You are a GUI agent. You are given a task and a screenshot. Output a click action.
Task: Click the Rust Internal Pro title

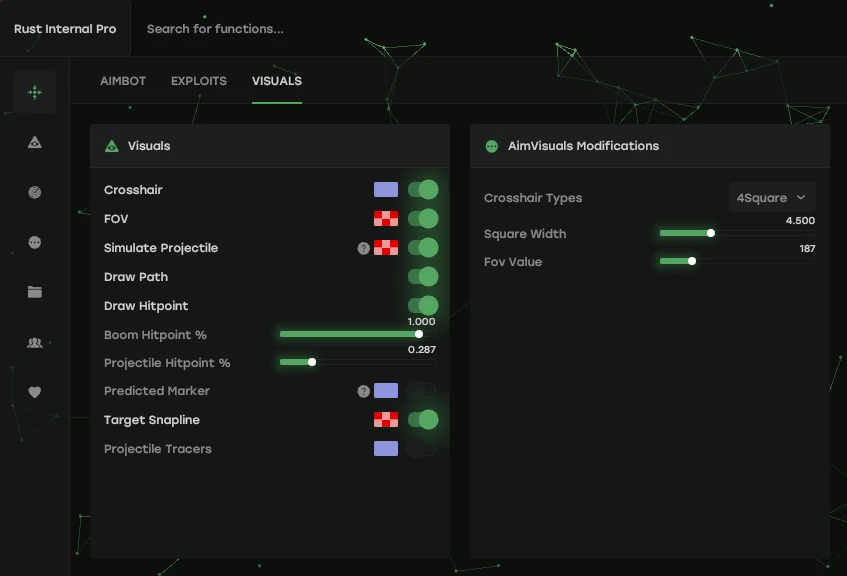click(x=65, y=29)
